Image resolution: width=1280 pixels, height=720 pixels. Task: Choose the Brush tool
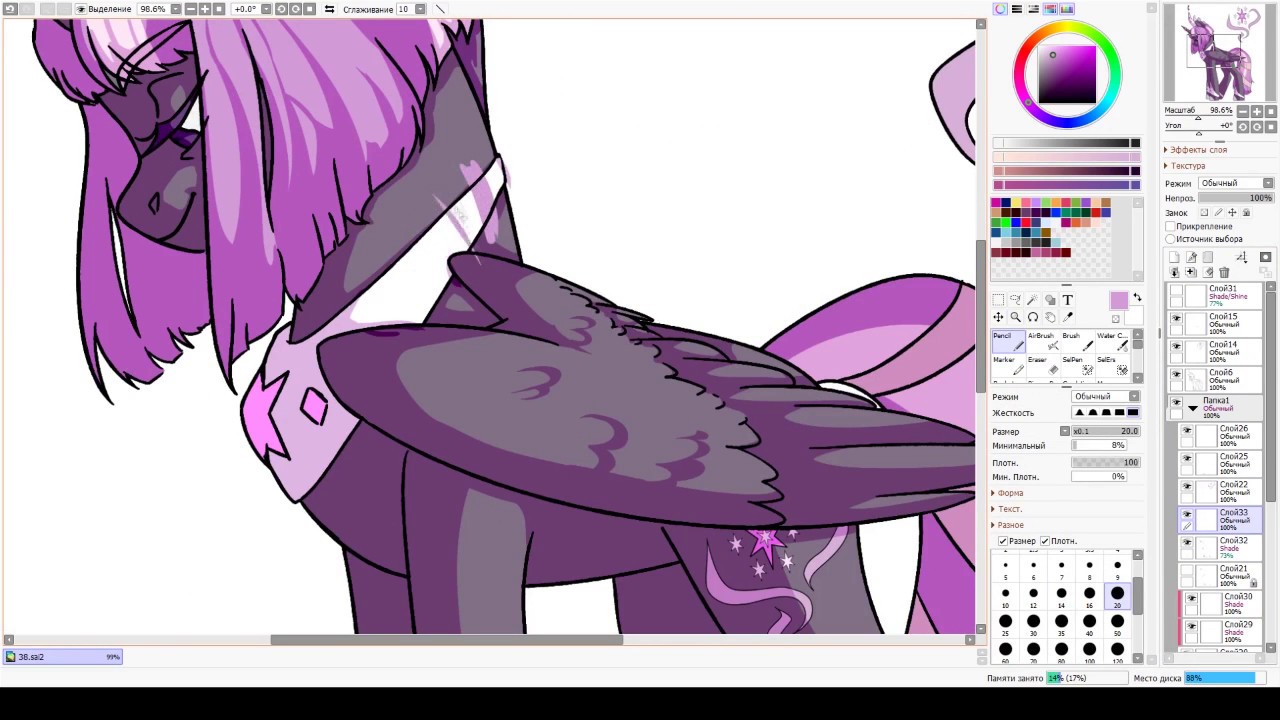1077,342
